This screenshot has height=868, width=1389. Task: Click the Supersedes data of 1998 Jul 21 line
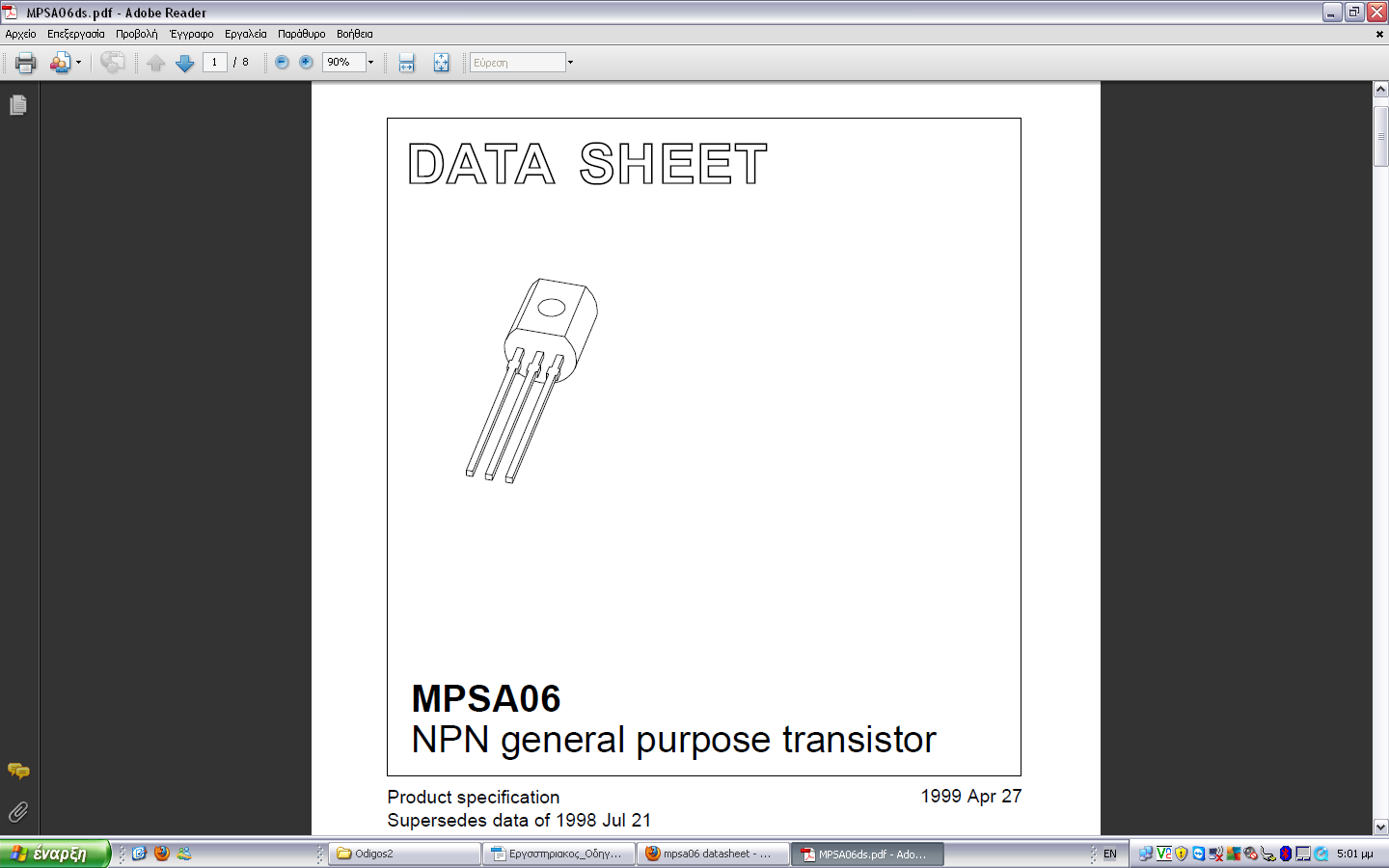pos(519,821)
